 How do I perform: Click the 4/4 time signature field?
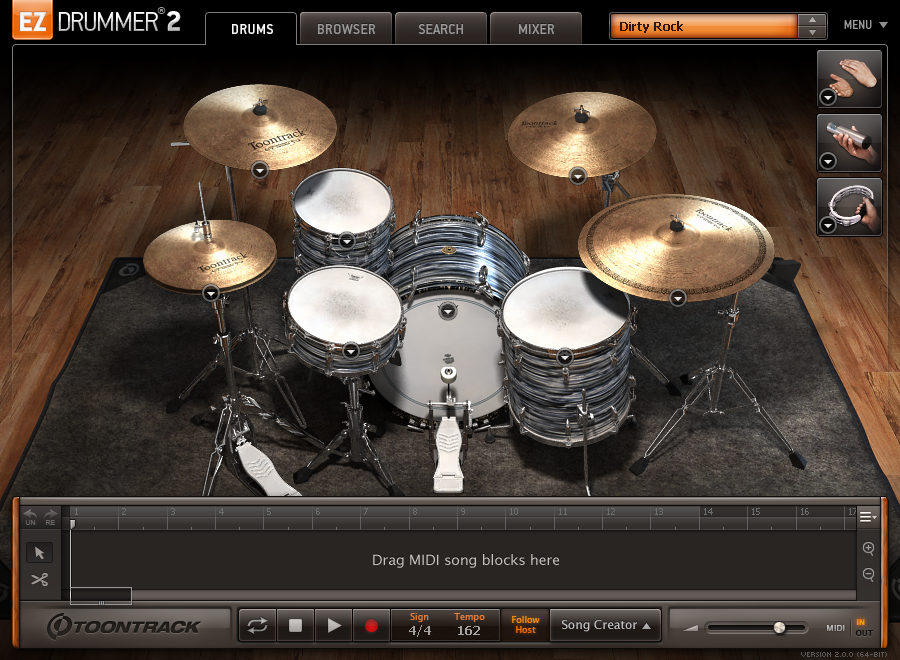(420, 630)
